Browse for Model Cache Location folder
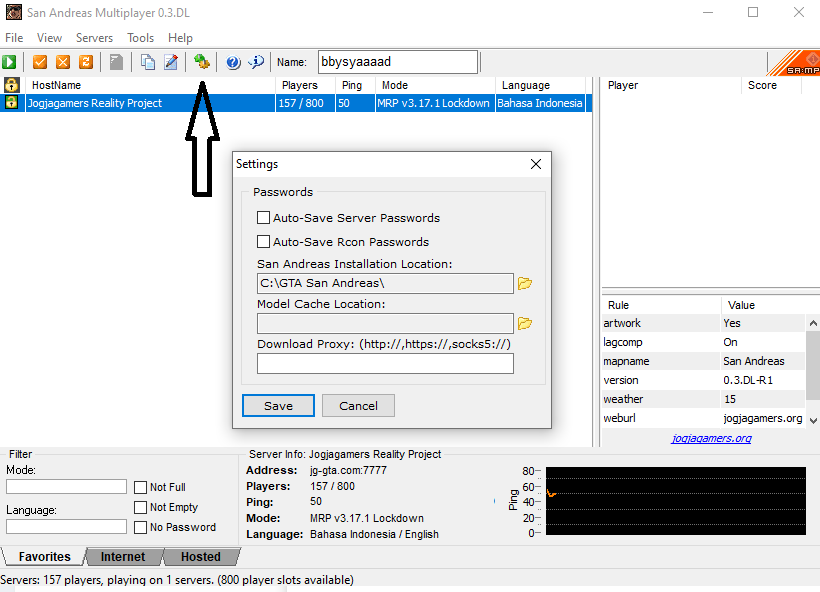820x592 pixels. click(525, 323)
